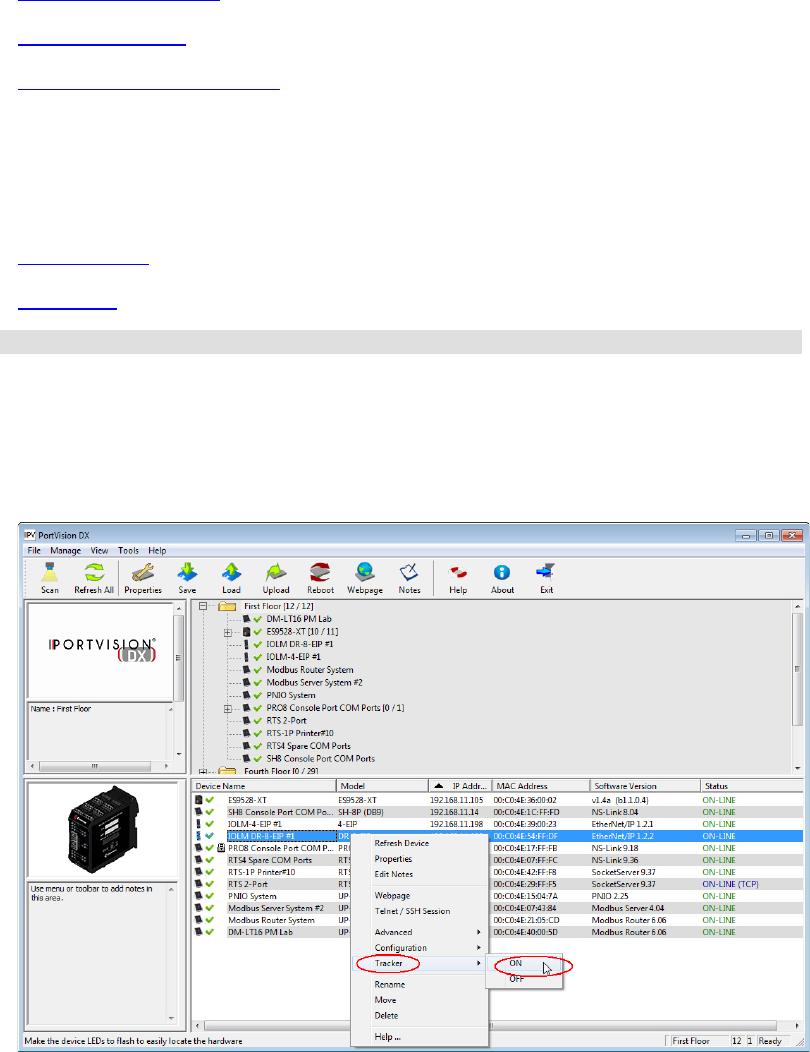Viewport: 810px width, 1052px height.
Task: Click the Help toolbar icon
Action: 458,578
